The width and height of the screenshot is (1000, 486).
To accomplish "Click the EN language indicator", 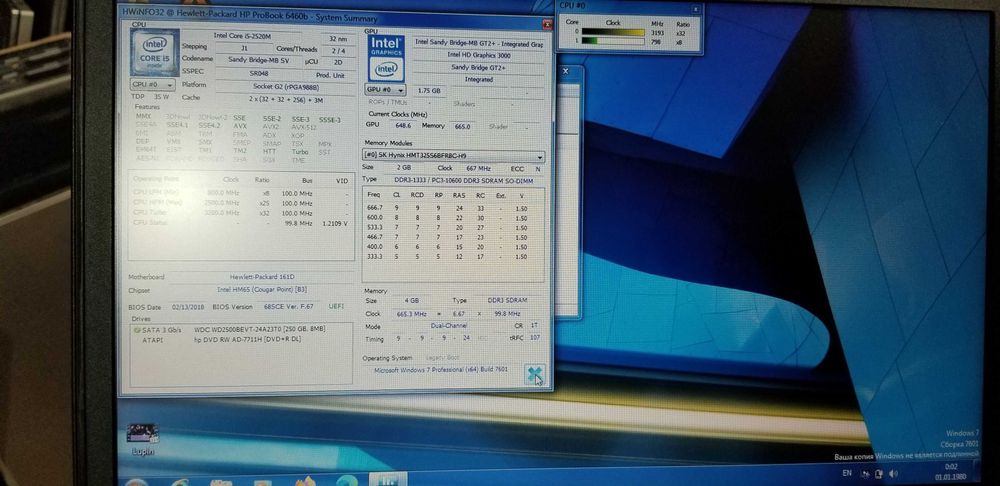I will (847, 473).
